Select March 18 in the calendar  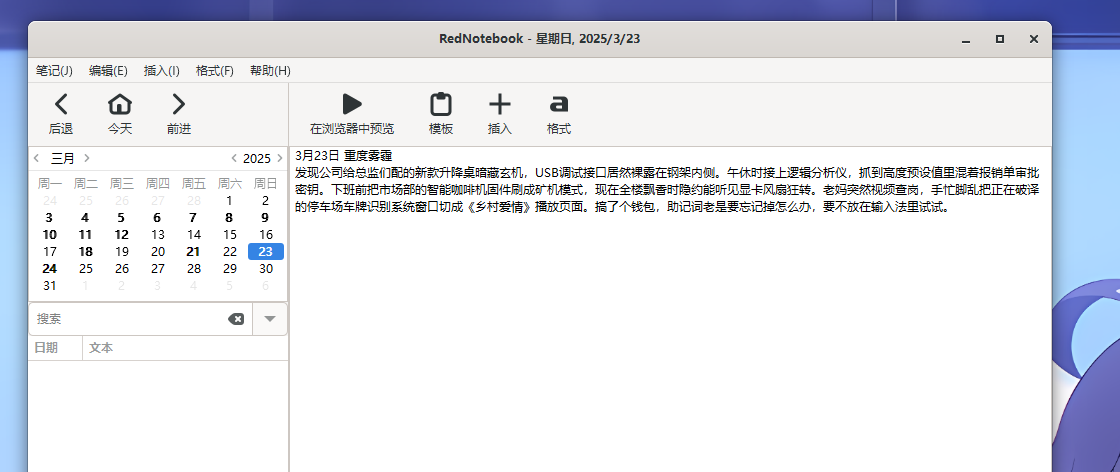[x=86, y=251]
